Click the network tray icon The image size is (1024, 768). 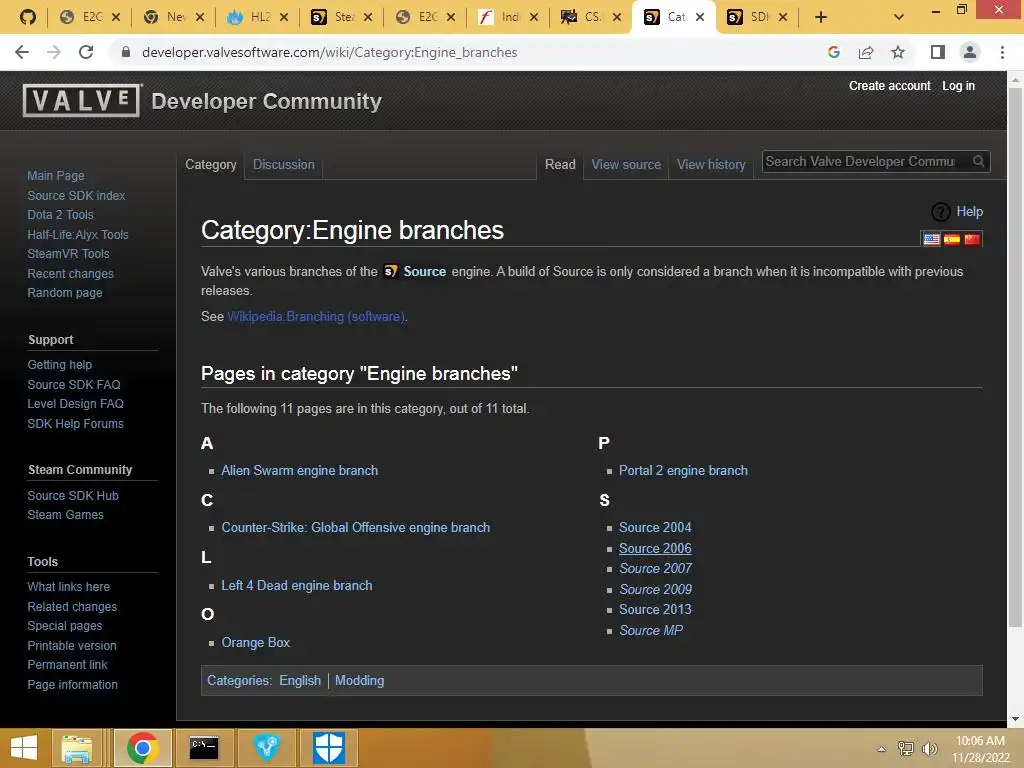click(906, 748)
